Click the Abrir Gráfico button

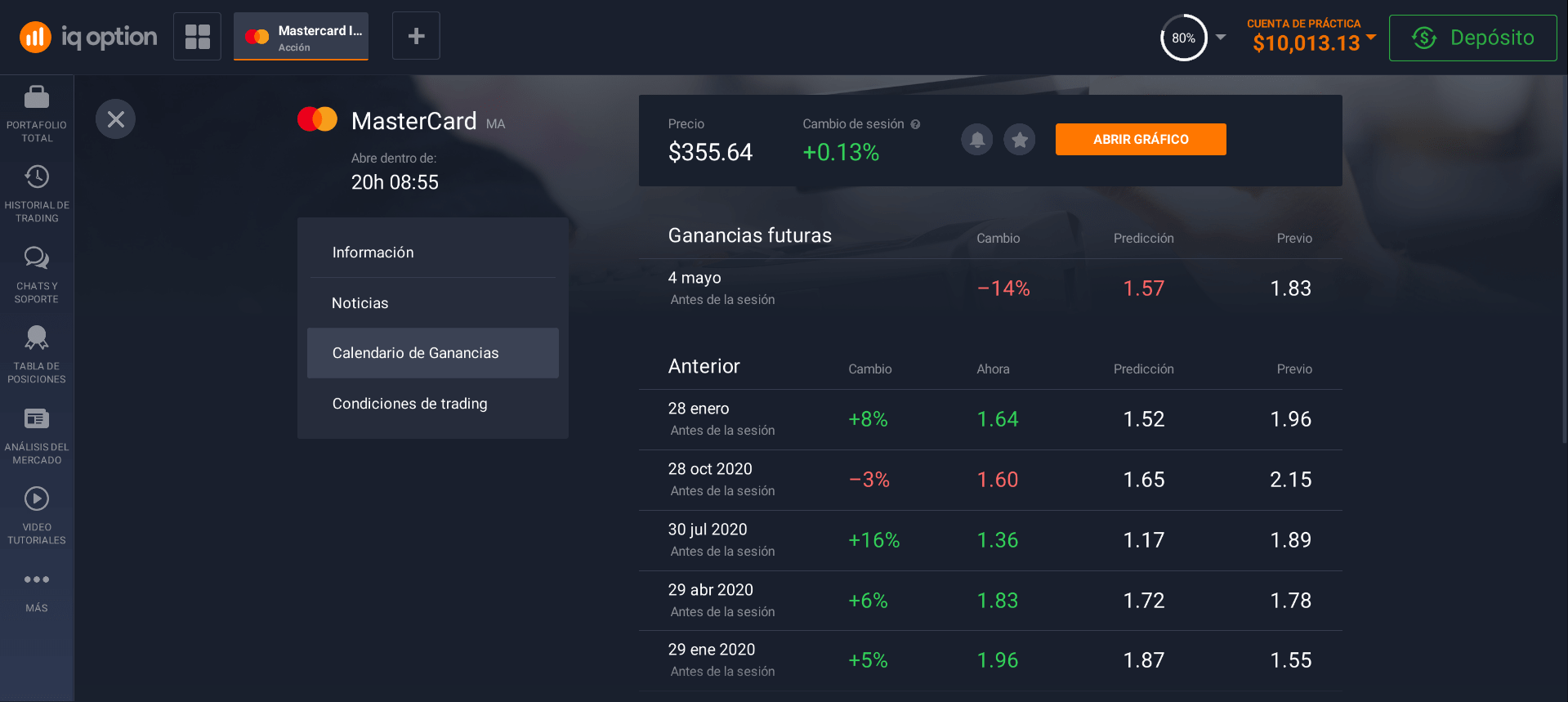click(x=1141, y=139)
